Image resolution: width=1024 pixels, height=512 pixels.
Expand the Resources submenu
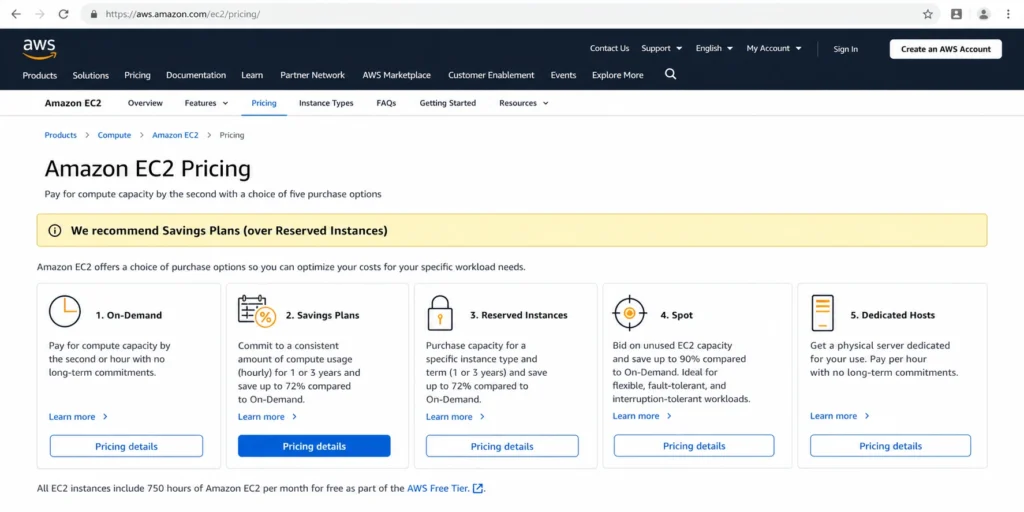[x=524, y=103]
